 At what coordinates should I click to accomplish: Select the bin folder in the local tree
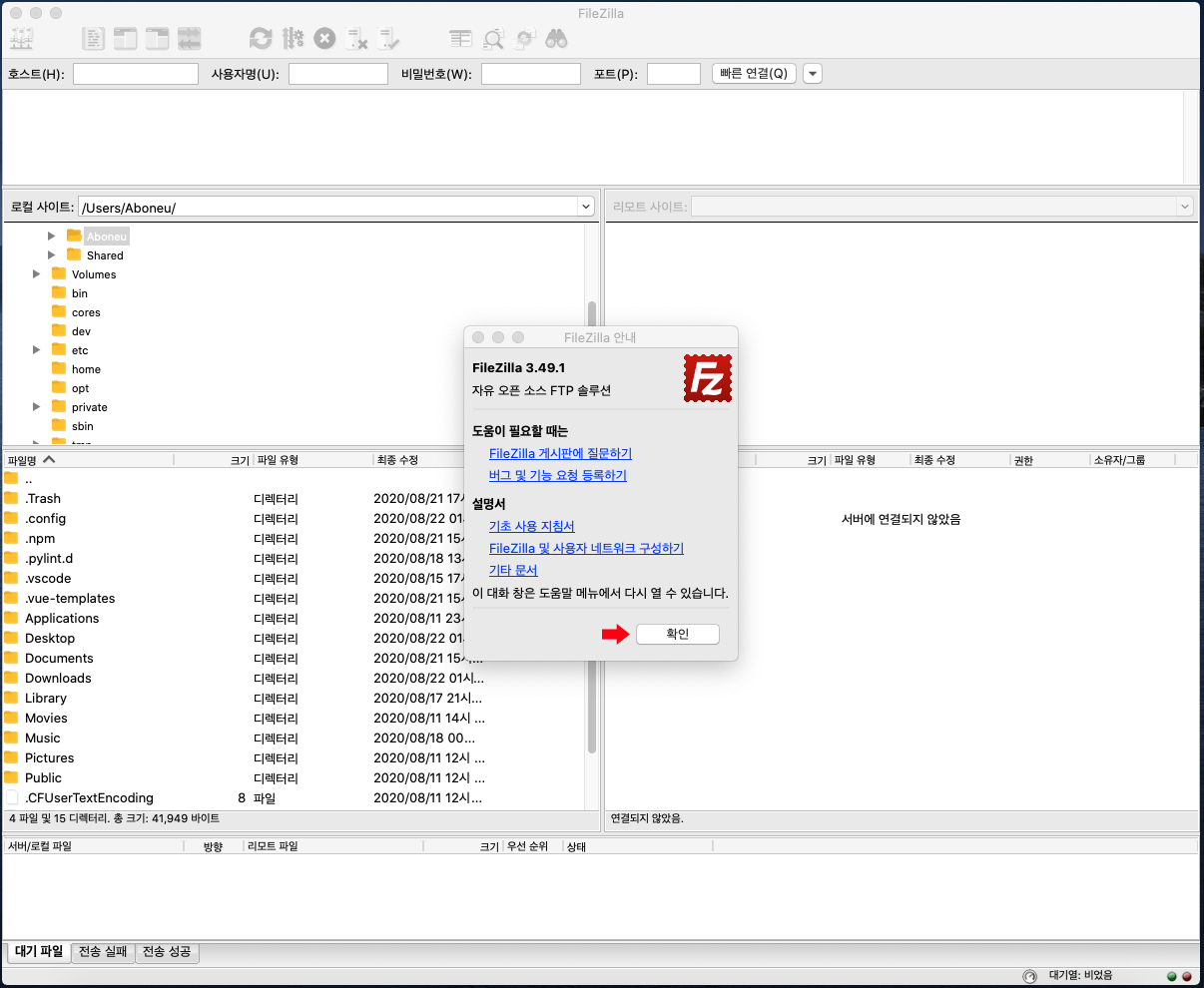coord(80,293)
